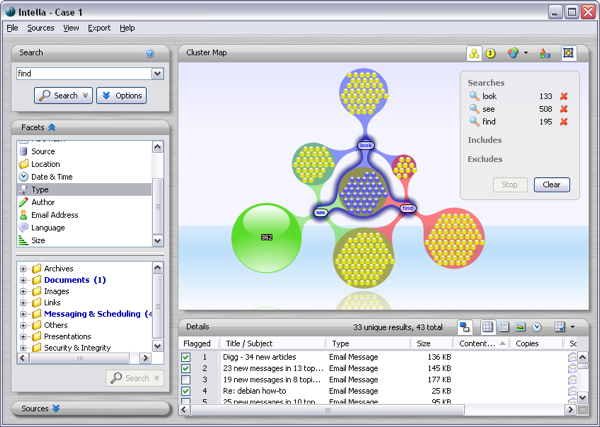The height and width of the screenshot is (427, 600).
Task: Expand the Documents tree node
Action: click(23, 281)
